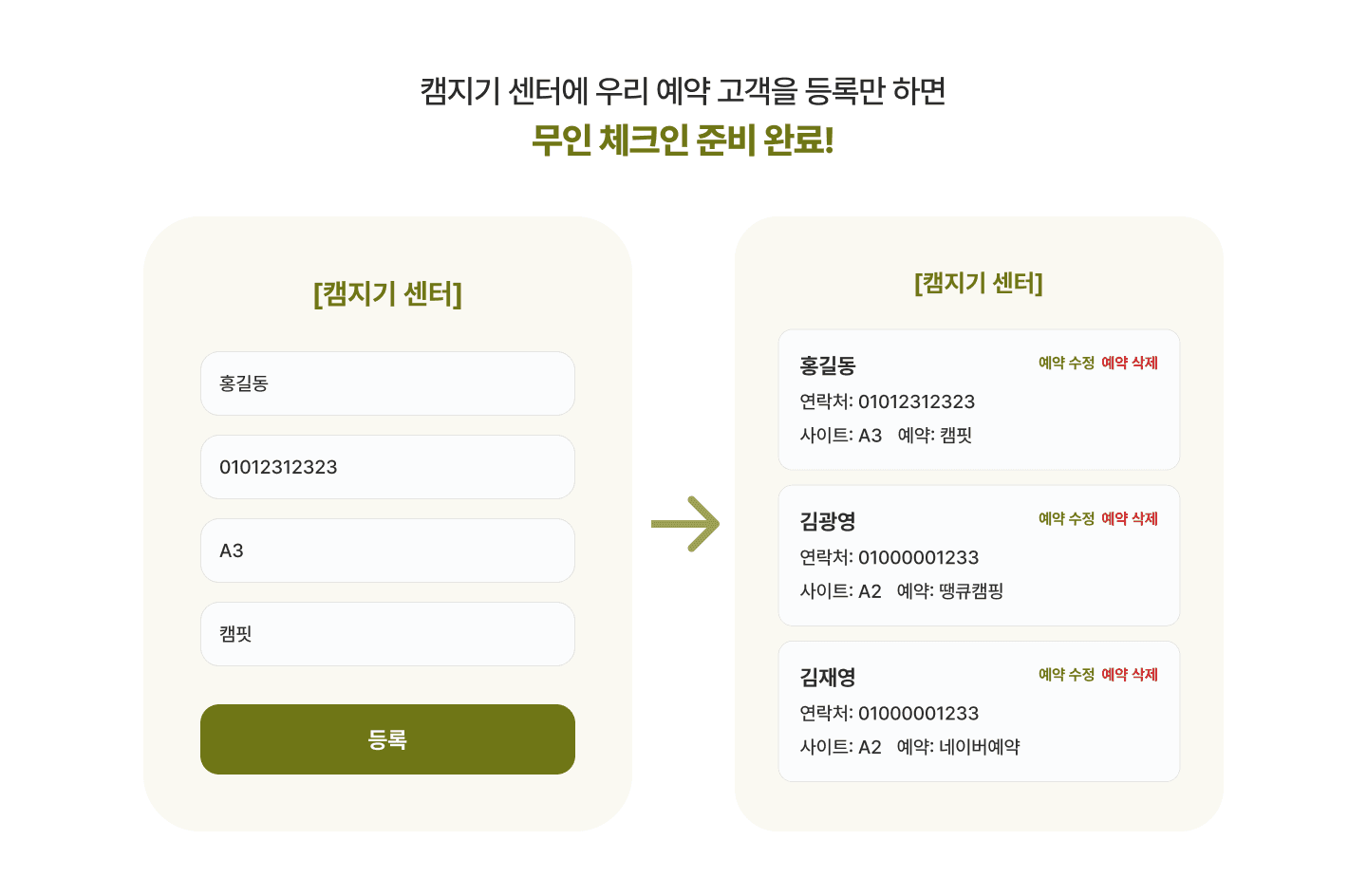The height and width of the screenshot is (896, 1367).
Task: Click the green arrow between panels
Action: point(686,524)
